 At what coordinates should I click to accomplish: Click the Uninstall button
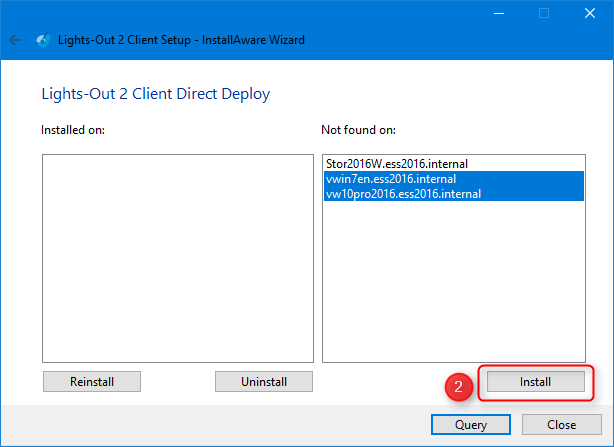pyautogui.click(x=264, y=382)
